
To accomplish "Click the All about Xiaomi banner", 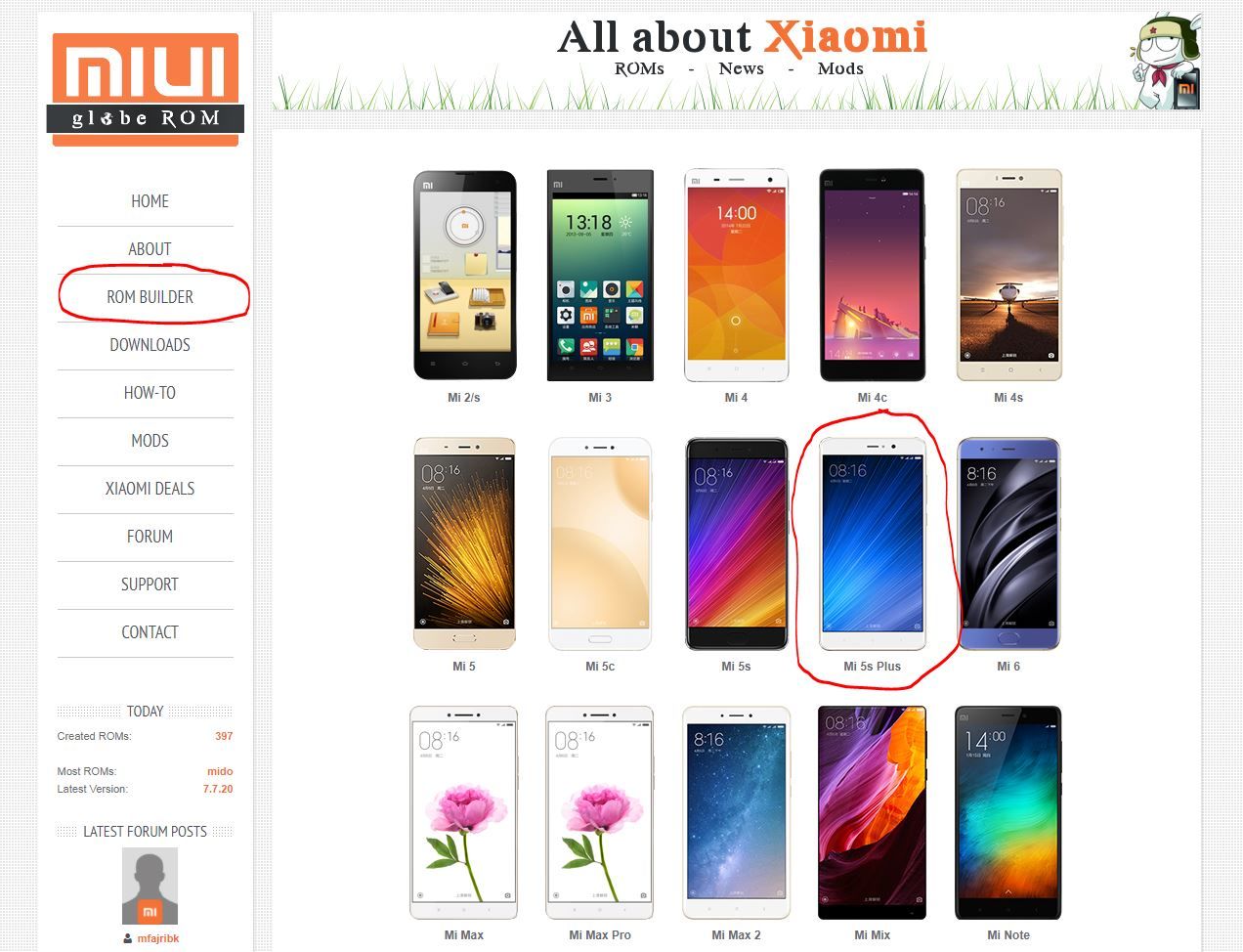I will (742, 52).
